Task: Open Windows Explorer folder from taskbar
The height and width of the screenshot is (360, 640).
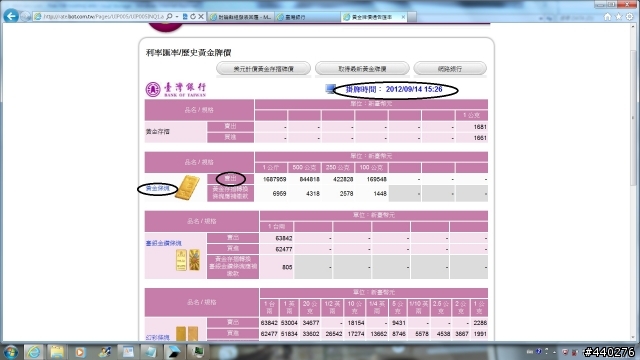Action: pos(57,351)
